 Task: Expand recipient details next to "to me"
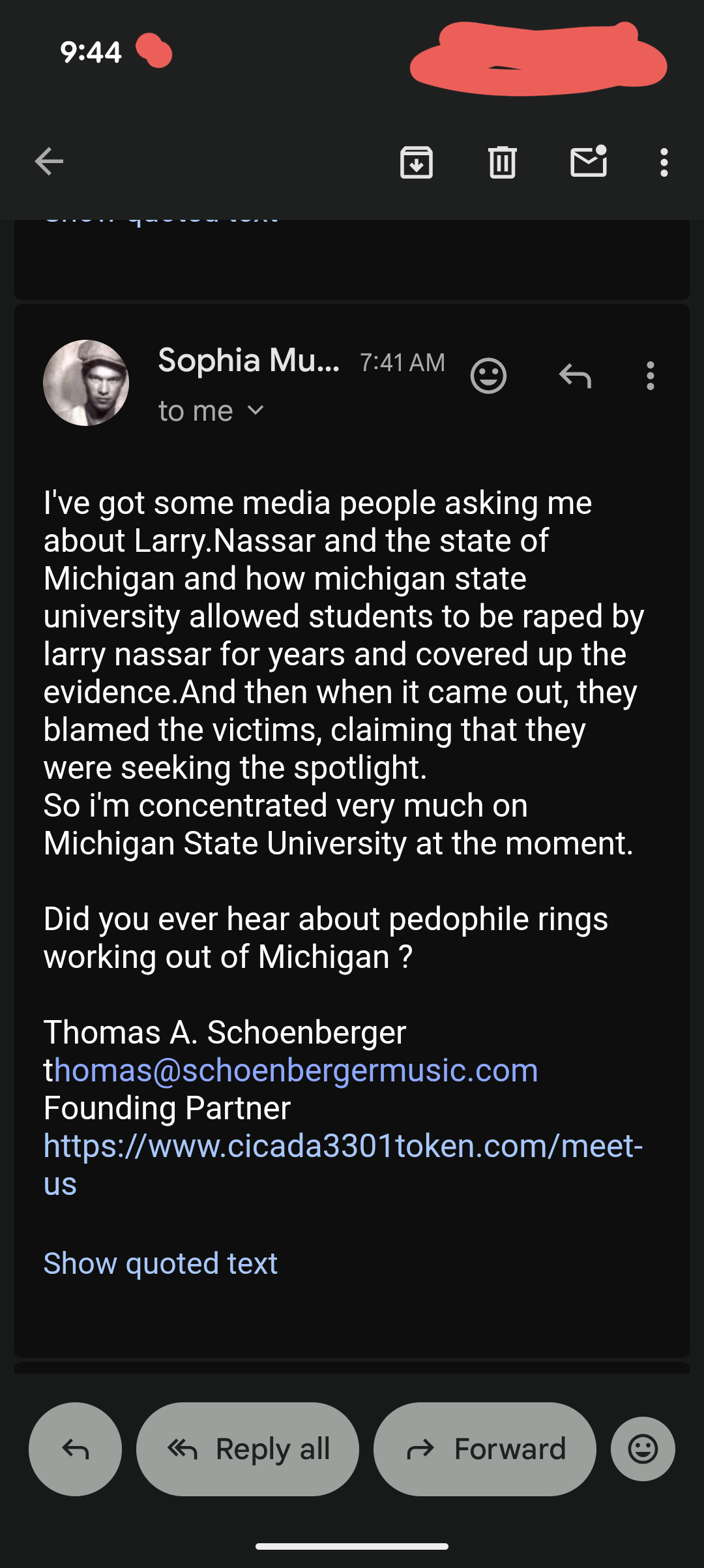coord(256,411)
